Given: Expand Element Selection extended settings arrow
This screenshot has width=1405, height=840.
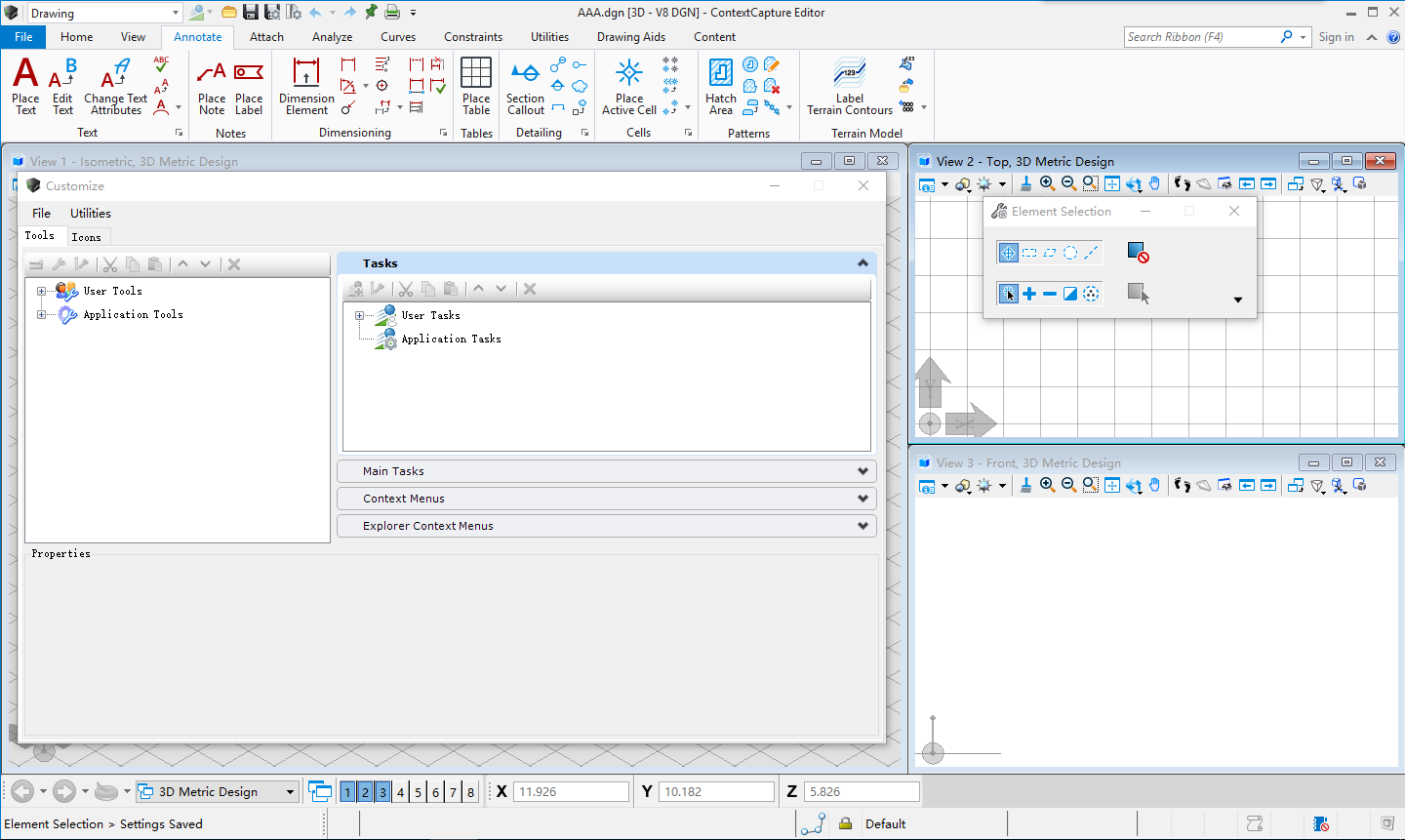Looking at the screenshot, I should pos(1238,300).
